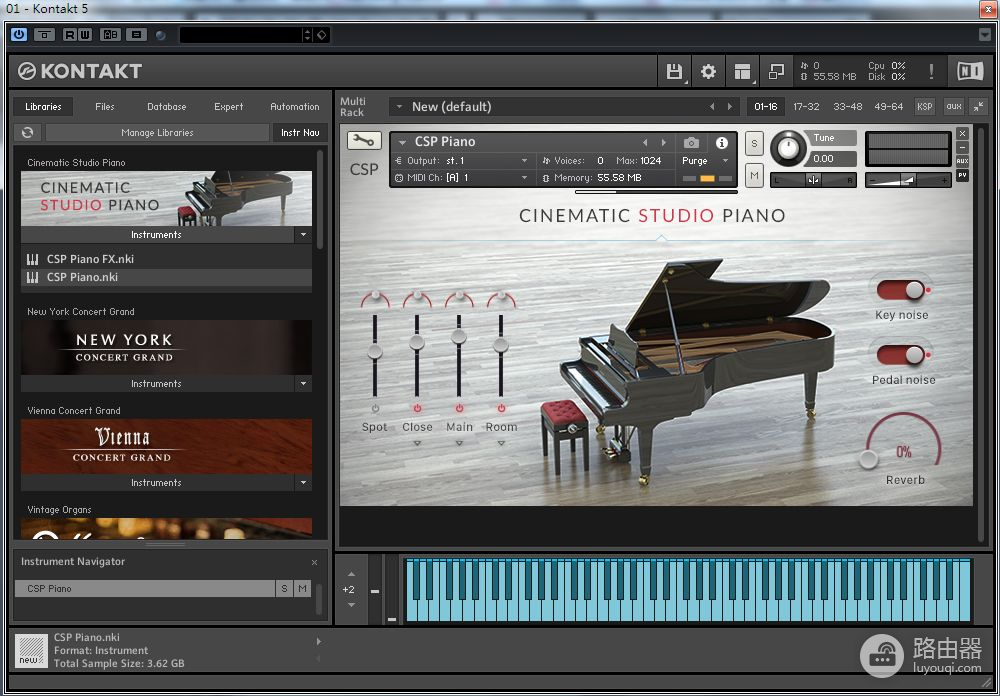
Task: Toggle the Pedal noise switch
Action: (x=901, y=355)
